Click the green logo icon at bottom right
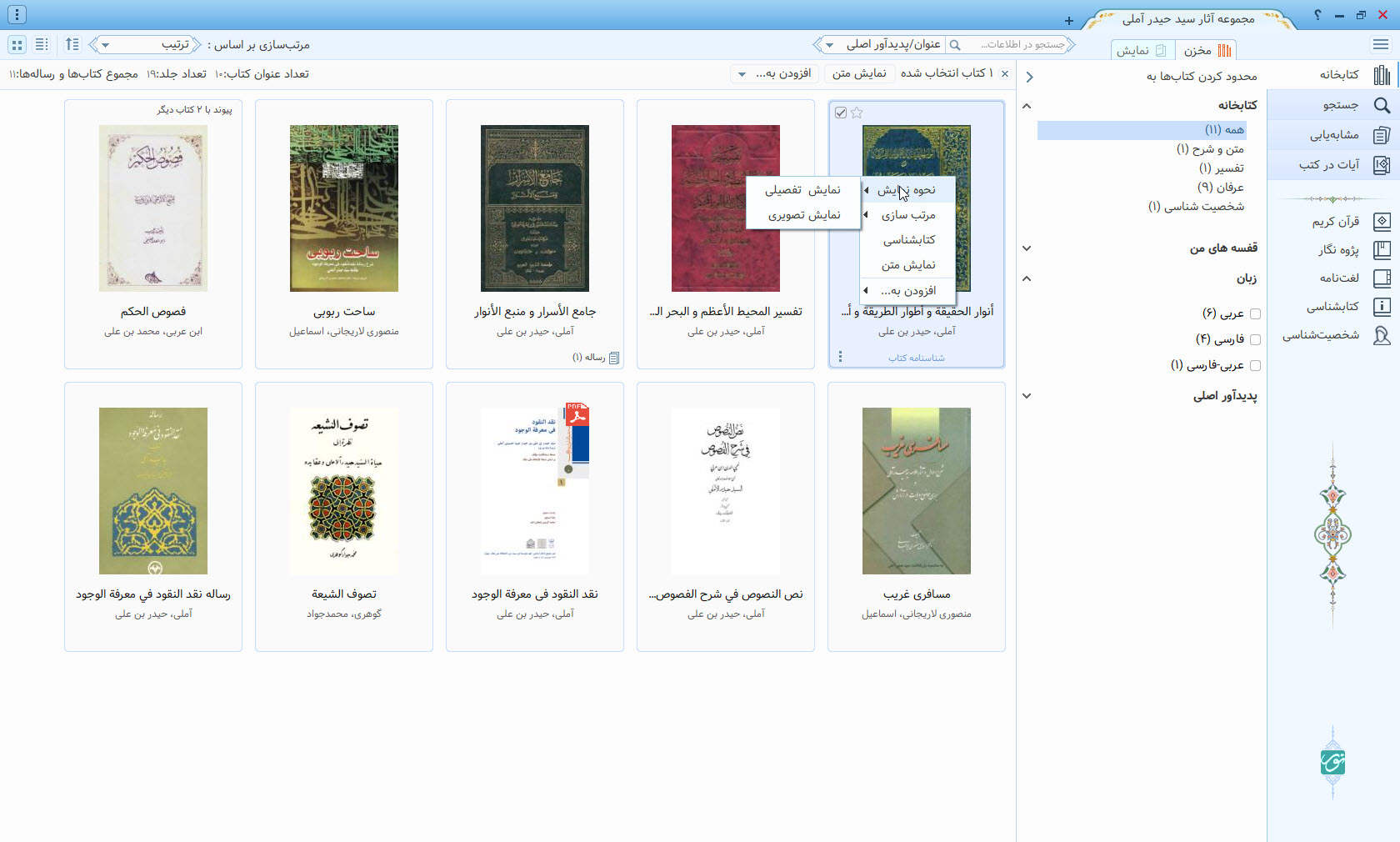This screenshot has height=842, width=1400. (1332, 762)
